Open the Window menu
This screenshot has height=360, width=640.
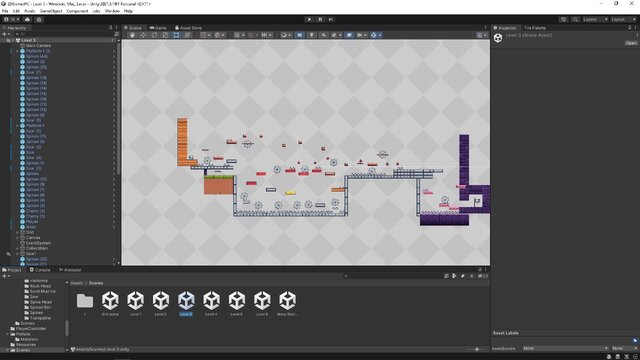pyautogui.click(x=113, y=11)
